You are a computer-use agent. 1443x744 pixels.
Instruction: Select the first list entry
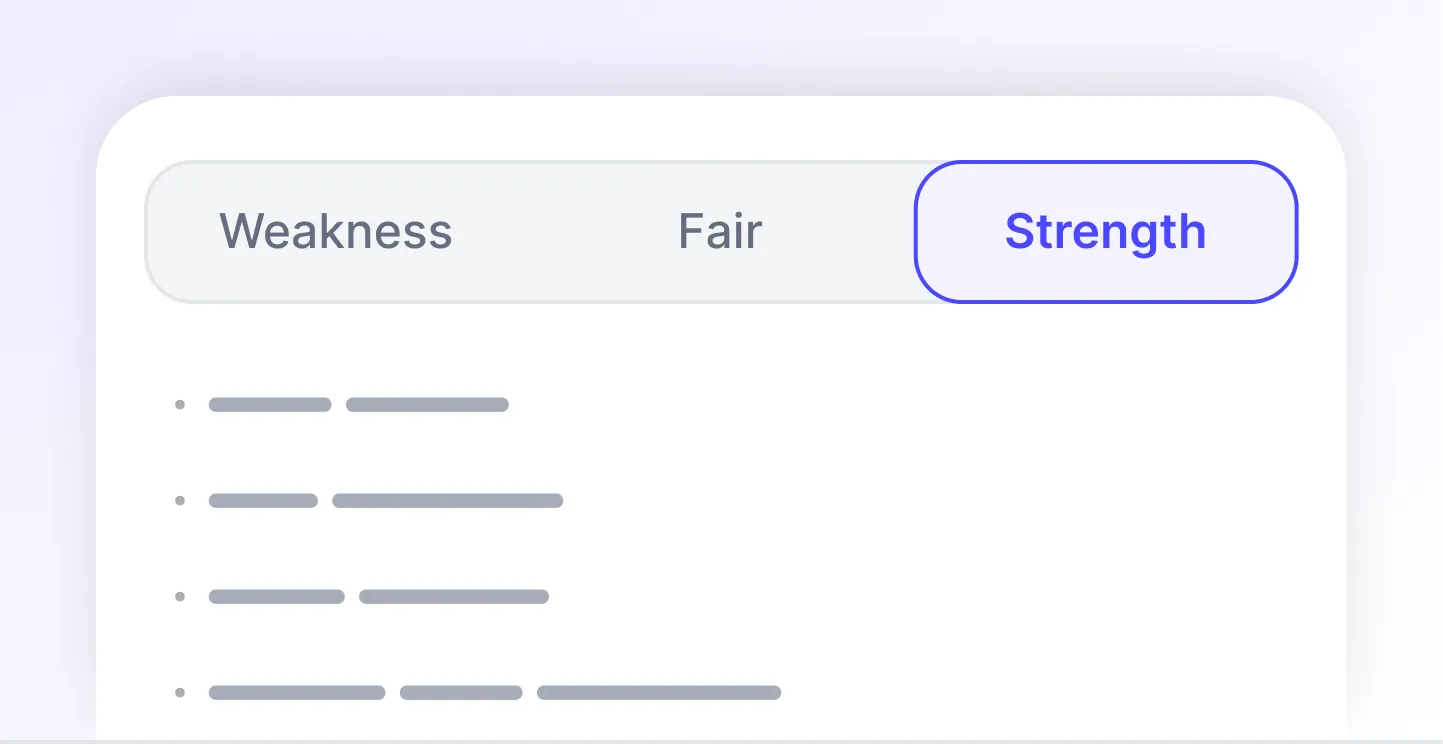pyautogui.click(x=340, y=404)
